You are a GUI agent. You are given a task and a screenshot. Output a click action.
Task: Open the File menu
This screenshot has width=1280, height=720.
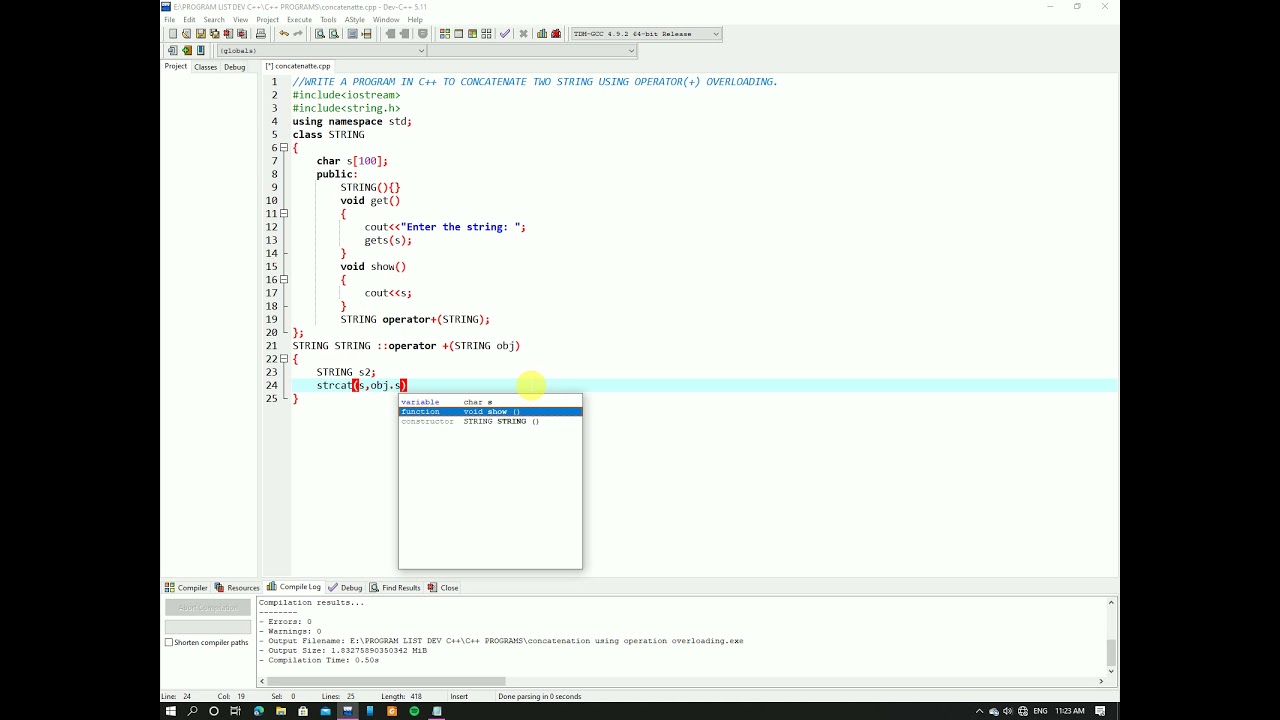coord(169,19)
